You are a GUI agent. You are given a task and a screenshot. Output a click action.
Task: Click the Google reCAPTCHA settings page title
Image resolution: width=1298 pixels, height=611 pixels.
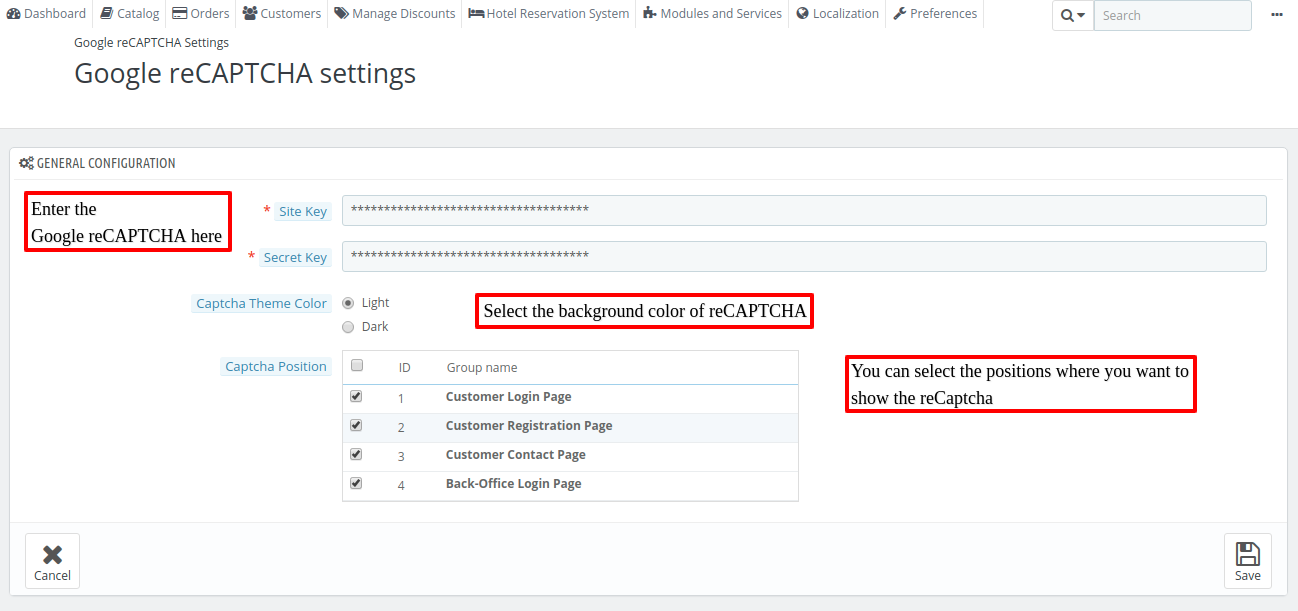[x=245, y=74]
